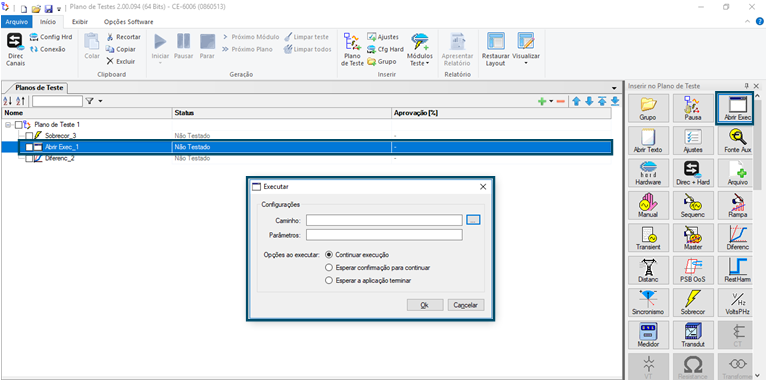
Task: Insert the PSB OoS test module
Action: pyautogui.click(x=693, y=270)
